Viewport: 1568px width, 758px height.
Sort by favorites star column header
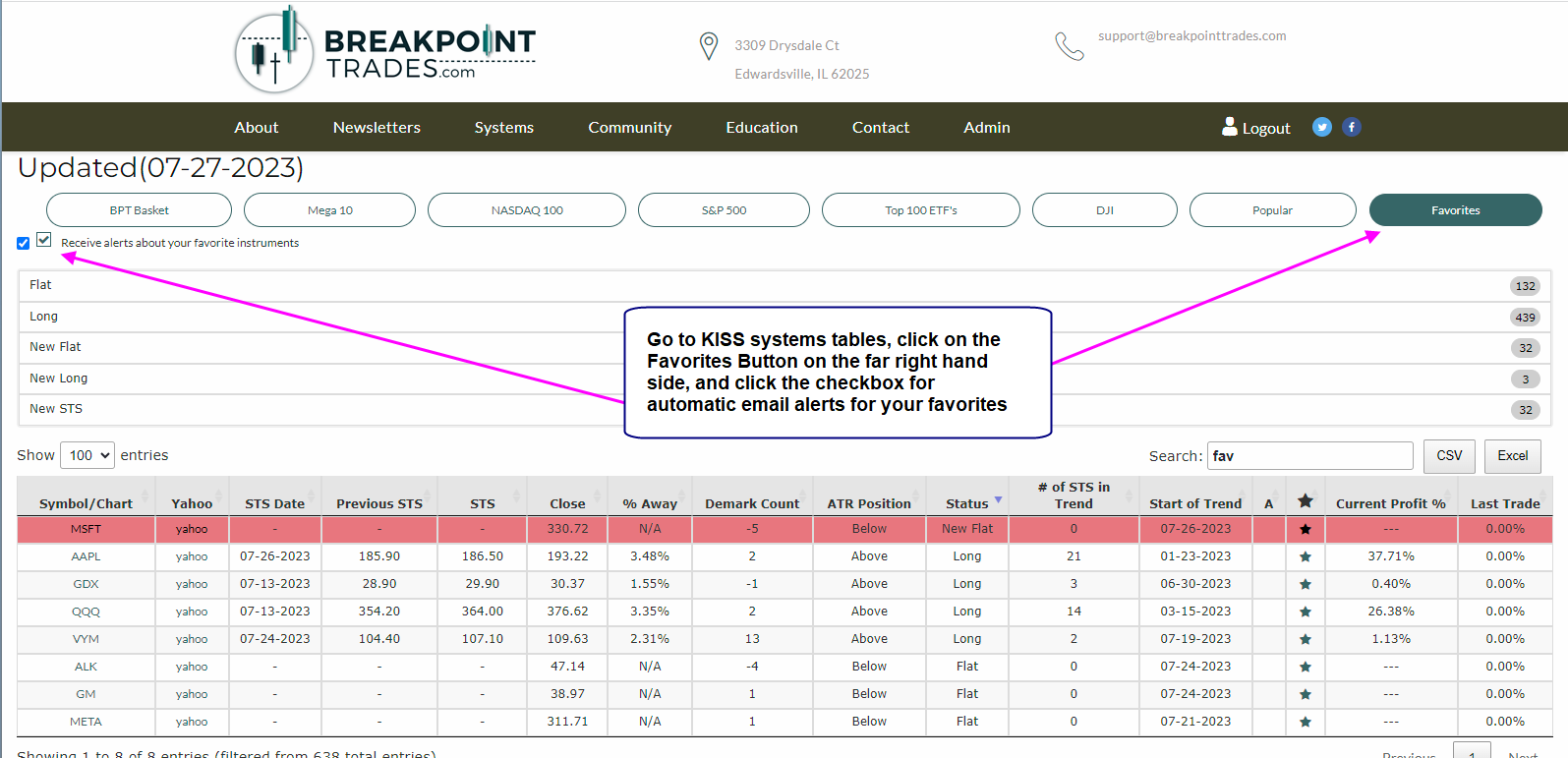[1306, 501]
